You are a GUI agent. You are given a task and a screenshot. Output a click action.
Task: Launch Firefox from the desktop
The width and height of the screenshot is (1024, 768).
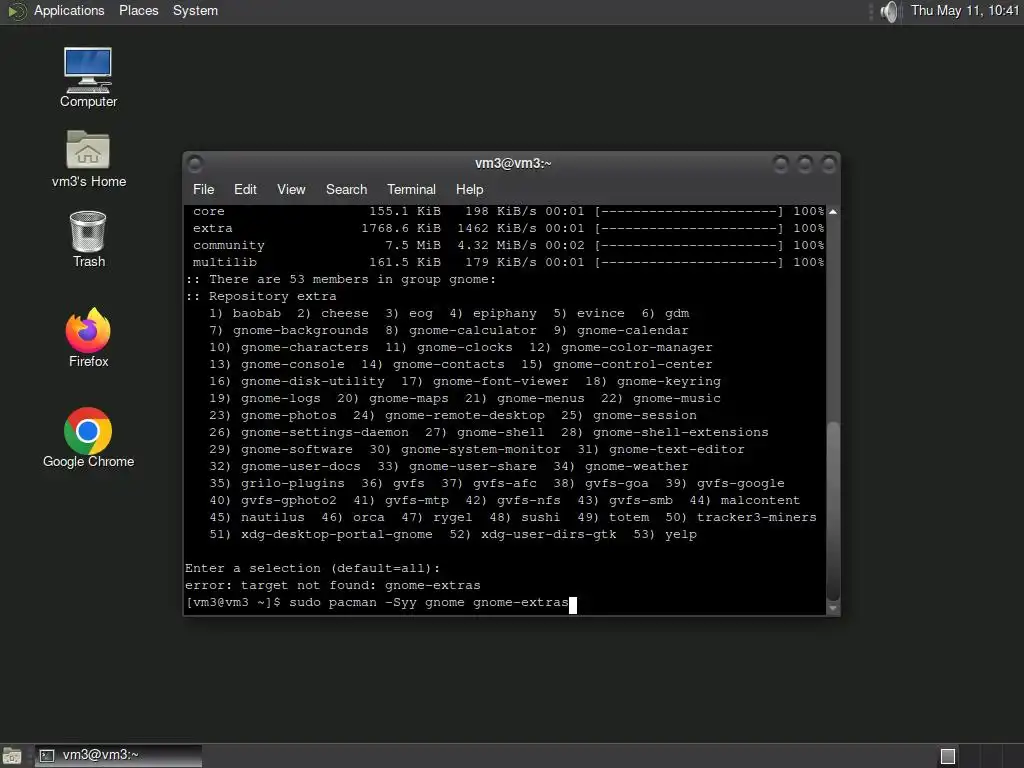pos(88,338)
